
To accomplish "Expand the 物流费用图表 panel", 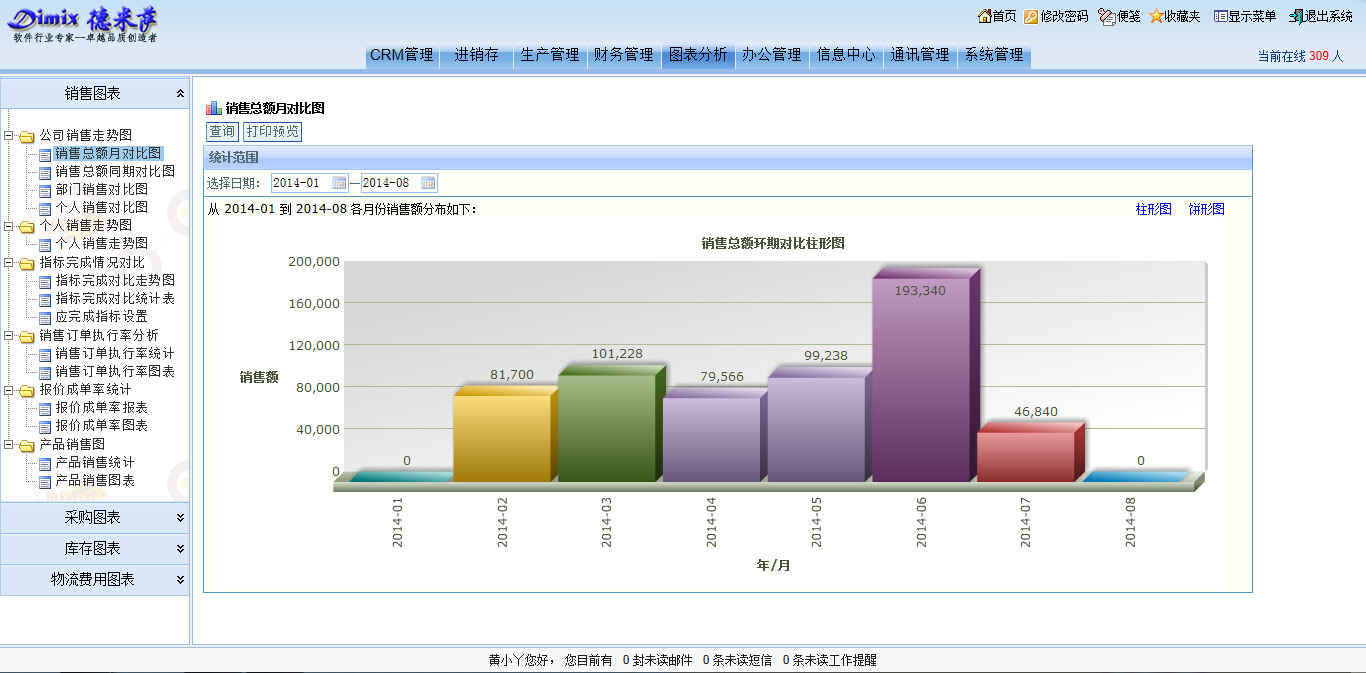I will [180, 579].
